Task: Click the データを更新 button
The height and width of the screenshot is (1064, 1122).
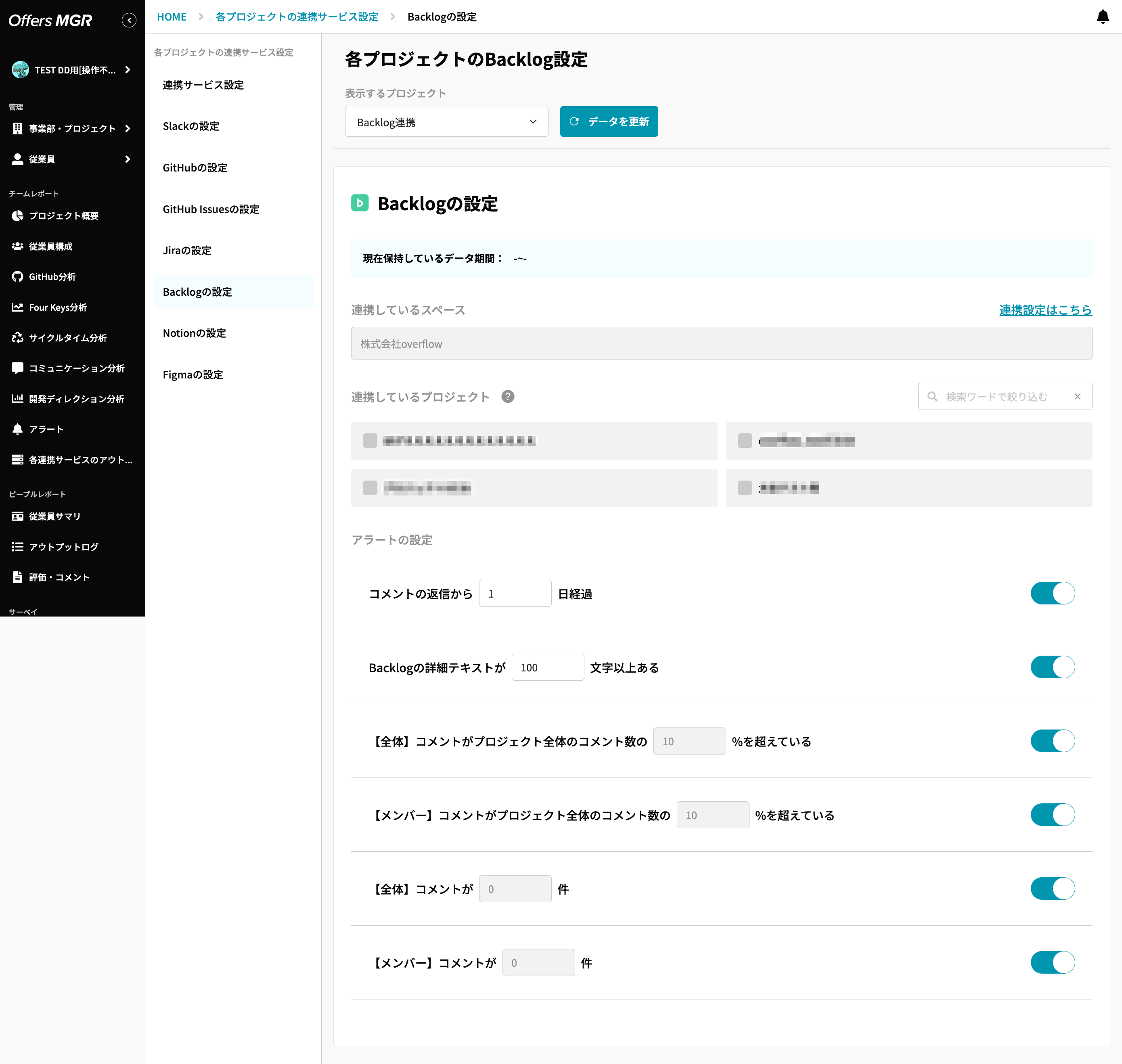Action: (609, 121)
